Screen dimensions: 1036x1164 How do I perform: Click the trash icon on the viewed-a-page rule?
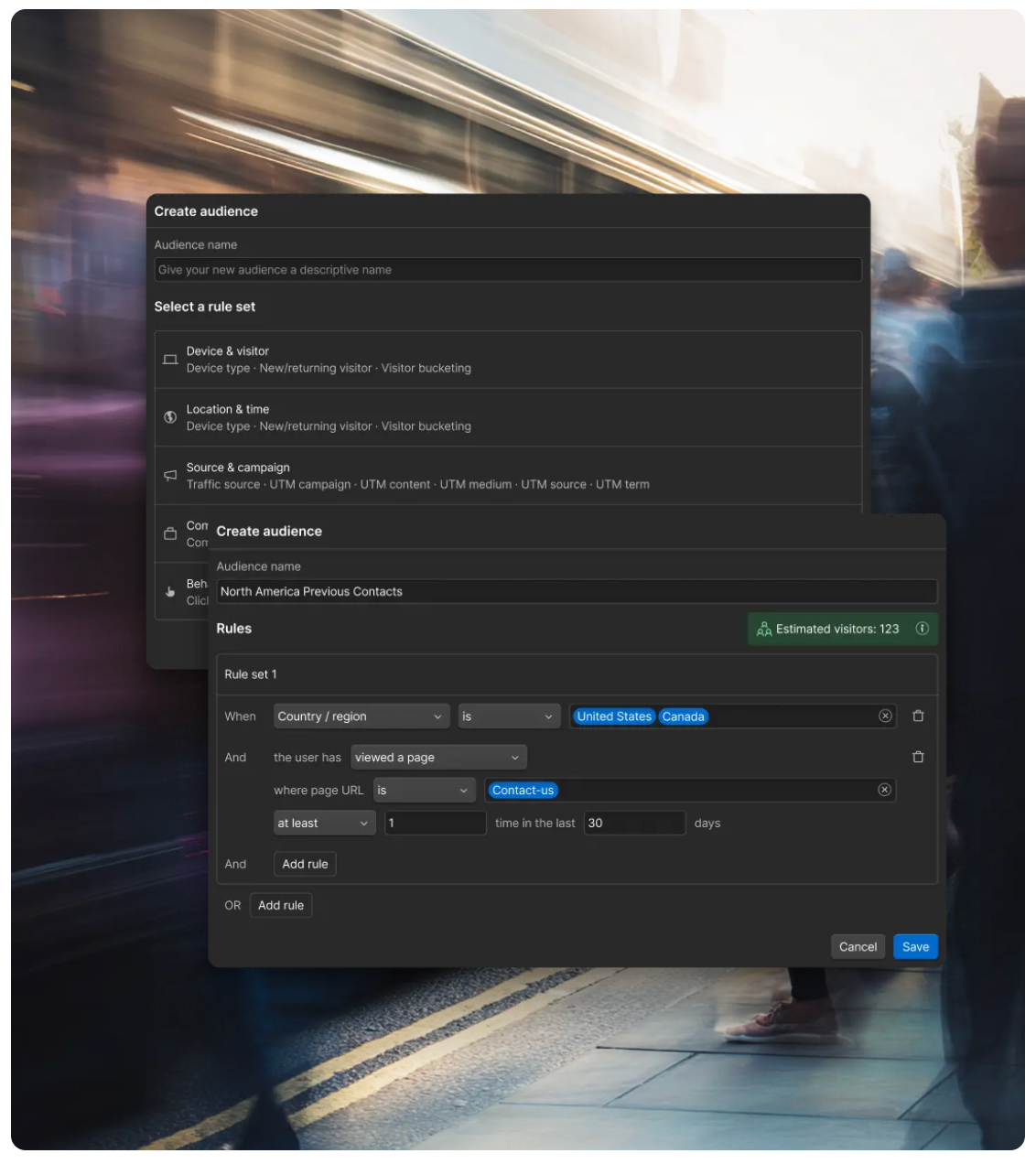click(x=920, y=757)
